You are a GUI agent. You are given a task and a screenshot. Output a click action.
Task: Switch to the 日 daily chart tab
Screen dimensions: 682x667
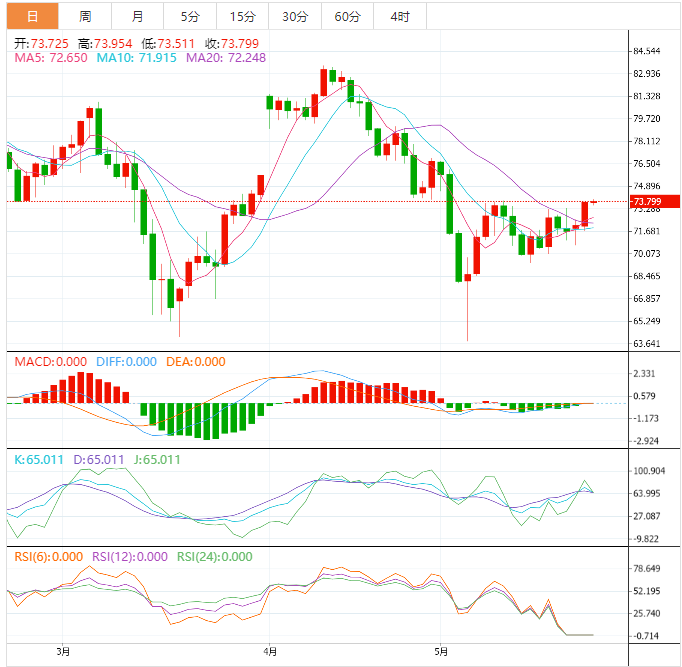pyautogui.click(x=33, y=16)
